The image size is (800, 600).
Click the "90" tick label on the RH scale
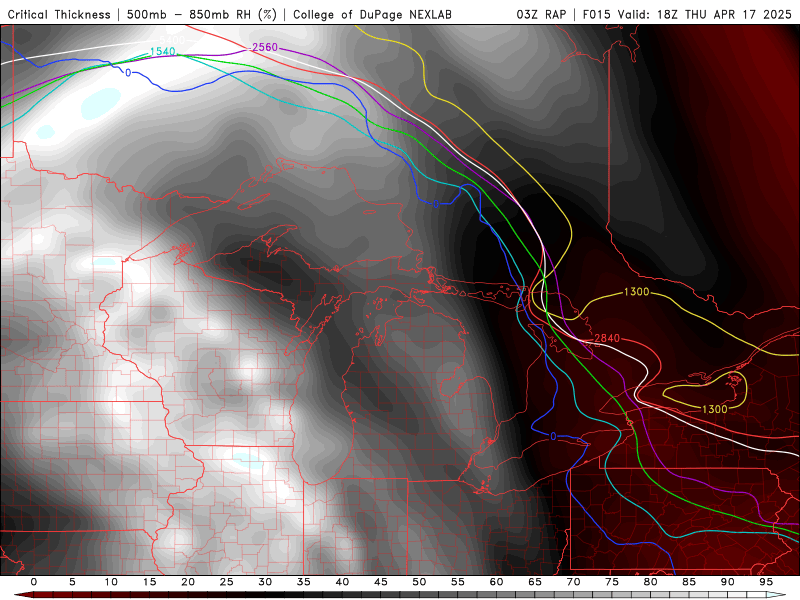click(728, 582)
